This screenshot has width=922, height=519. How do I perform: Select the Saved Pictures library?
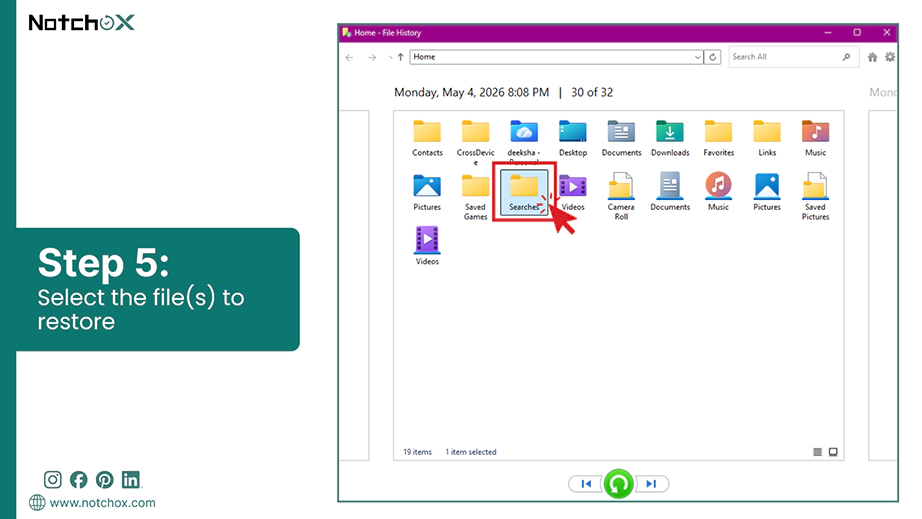pos(815,197)
